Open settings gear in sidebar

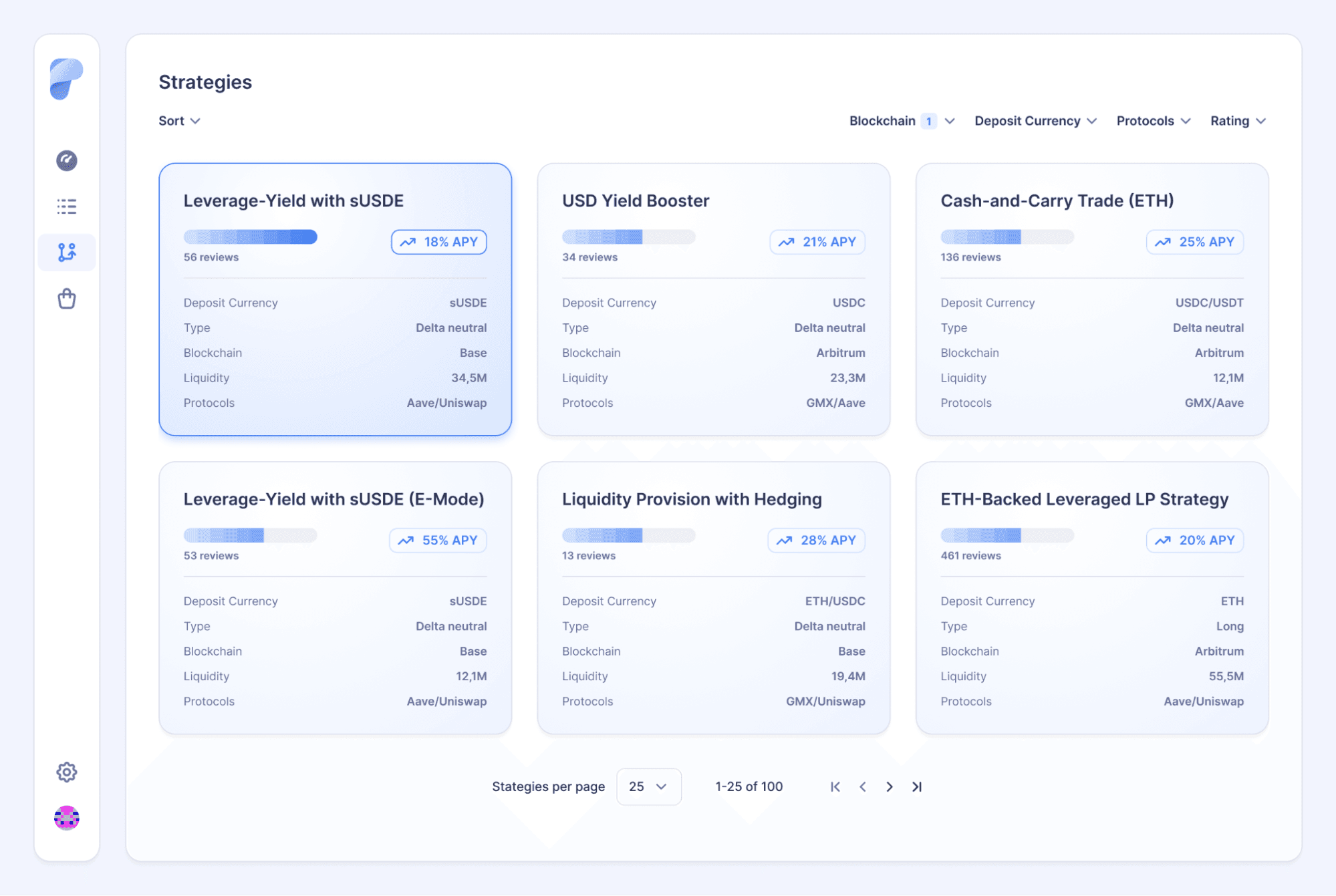coord(66,772)
